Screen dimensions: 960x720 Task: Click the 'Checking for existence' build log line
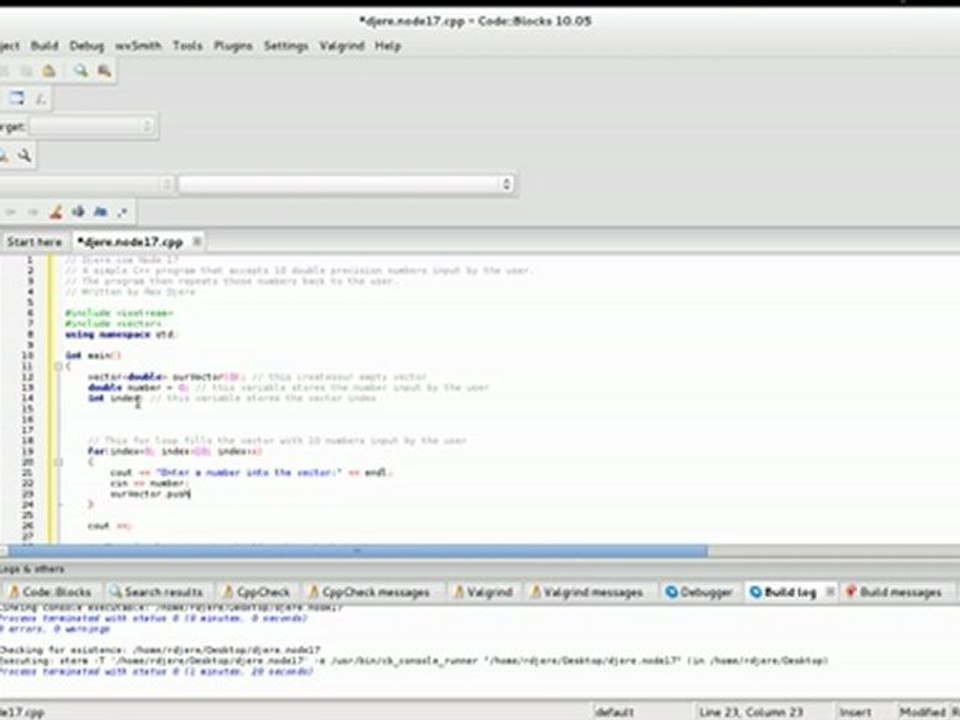(160, 650)
